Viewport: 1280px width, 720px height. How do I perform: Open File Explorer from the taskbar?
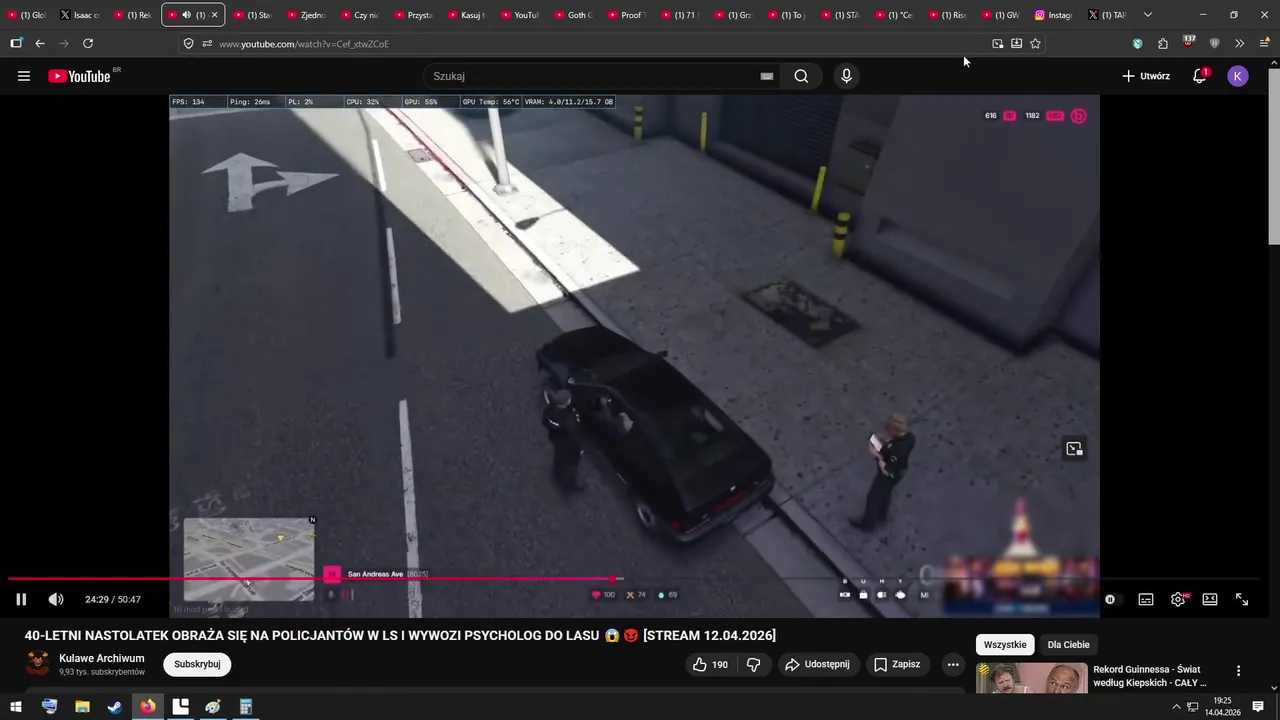click(x=83, y=707)
